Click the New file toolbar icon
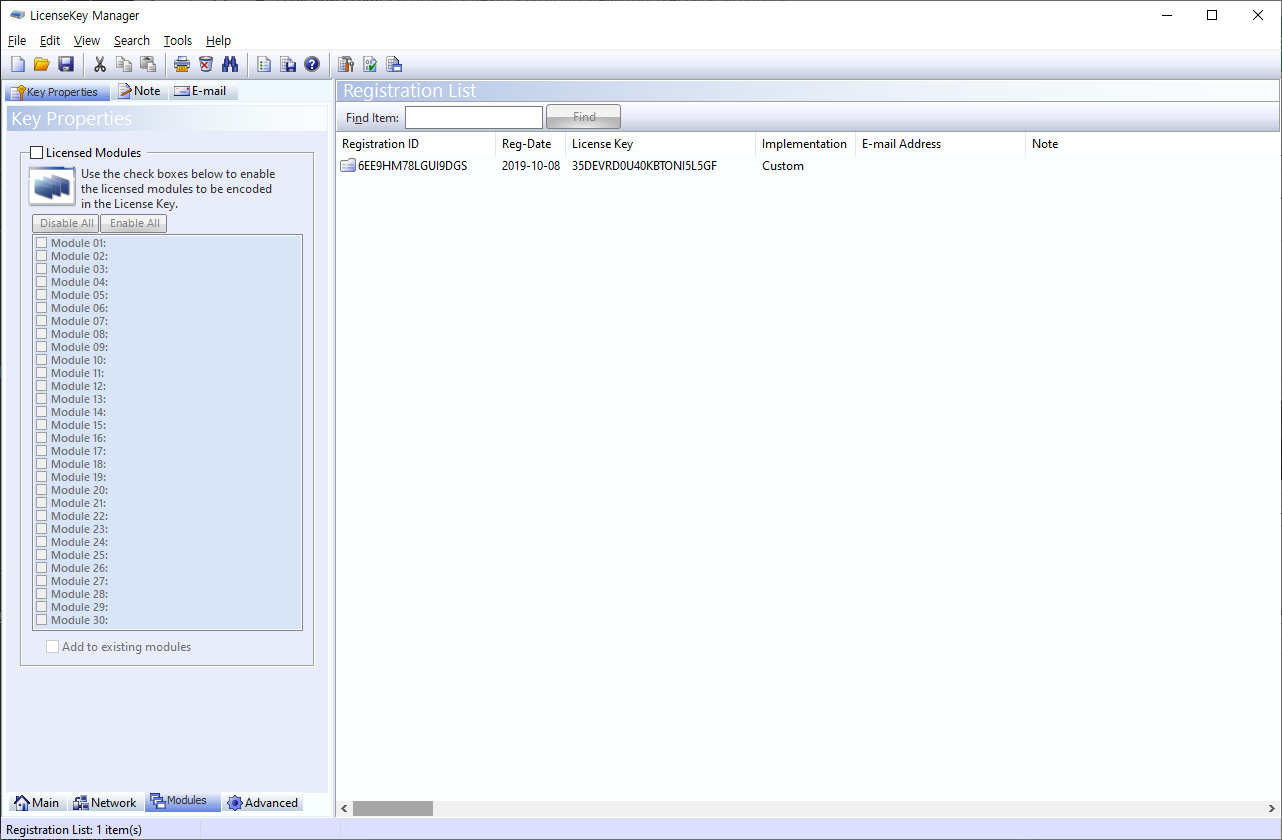1282x840 pixels. [18, 65]
